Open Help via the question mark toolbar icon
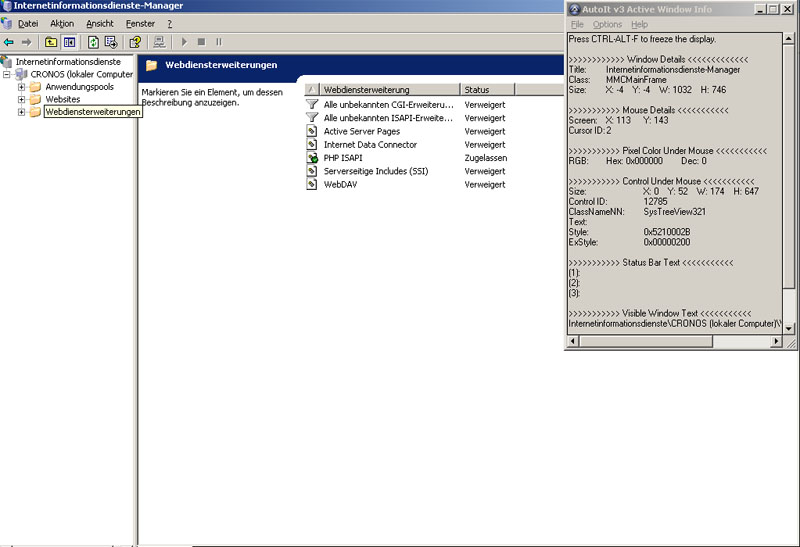Screen dimensions: 800x547 [135, 42]
